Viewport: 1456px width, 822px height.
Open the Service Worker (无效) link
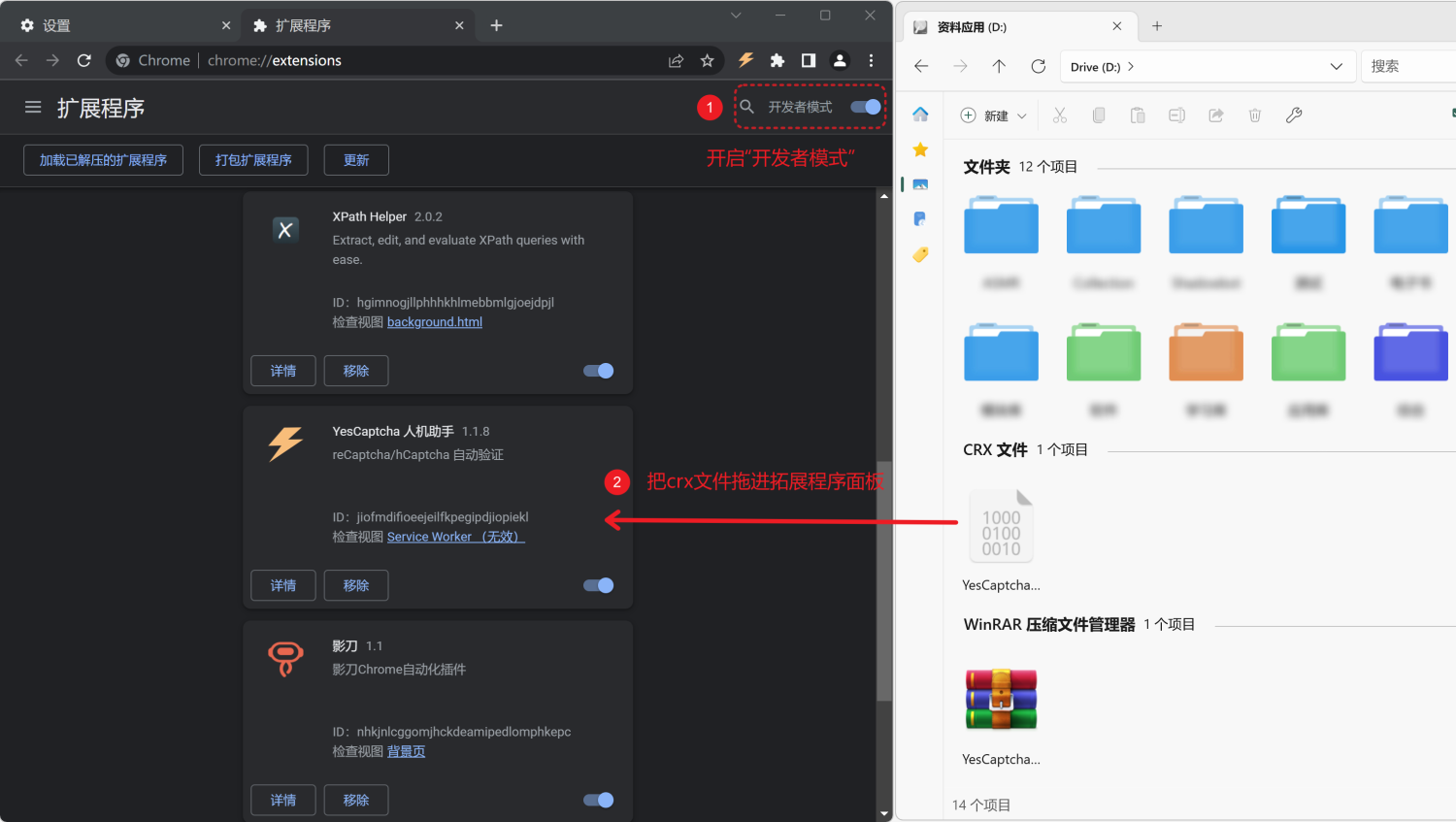[456, 537]
